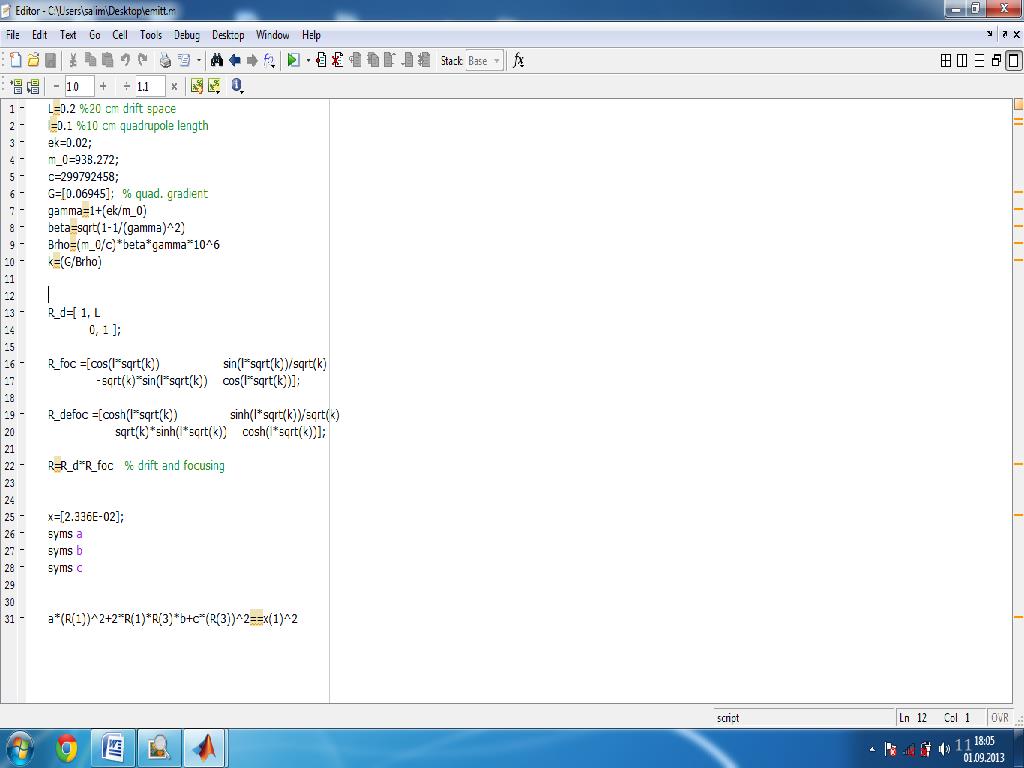
Task: Open the Stack Base dropdown
Action: 484,61
